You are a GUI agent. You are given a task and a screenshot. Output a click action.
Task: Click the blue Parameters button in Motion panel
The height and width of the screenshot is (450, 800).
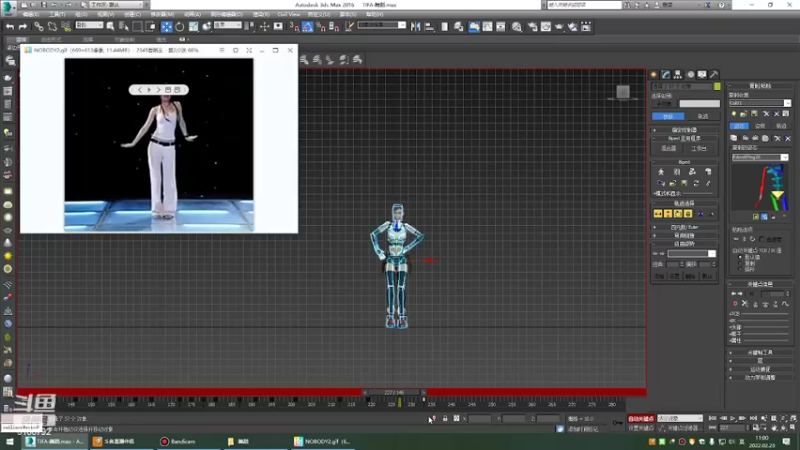tap(668, 116)
